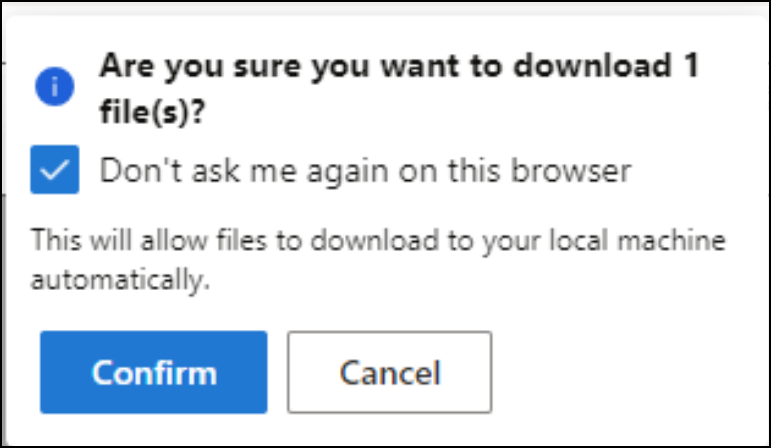Accept the download with Confirm
771x448 pixels.
coord(154,372)
